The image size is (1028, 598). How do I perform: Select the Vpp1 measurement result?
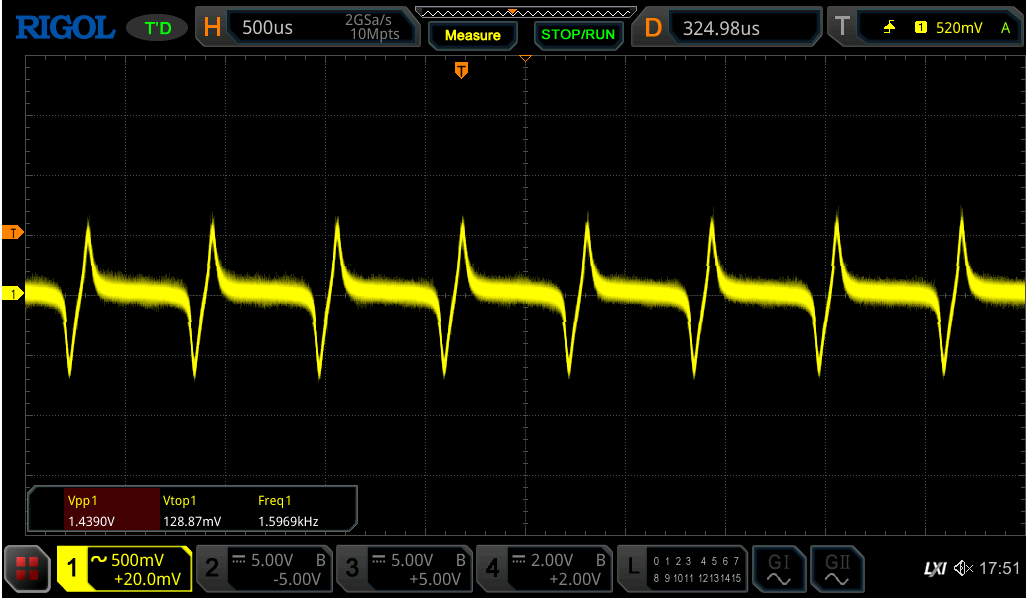tap(97, 511)
